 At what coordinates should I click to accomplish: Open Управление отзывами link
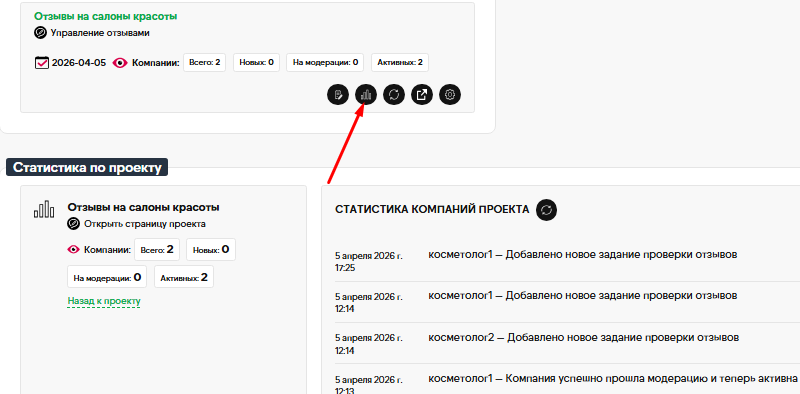(x=100, y=33)
